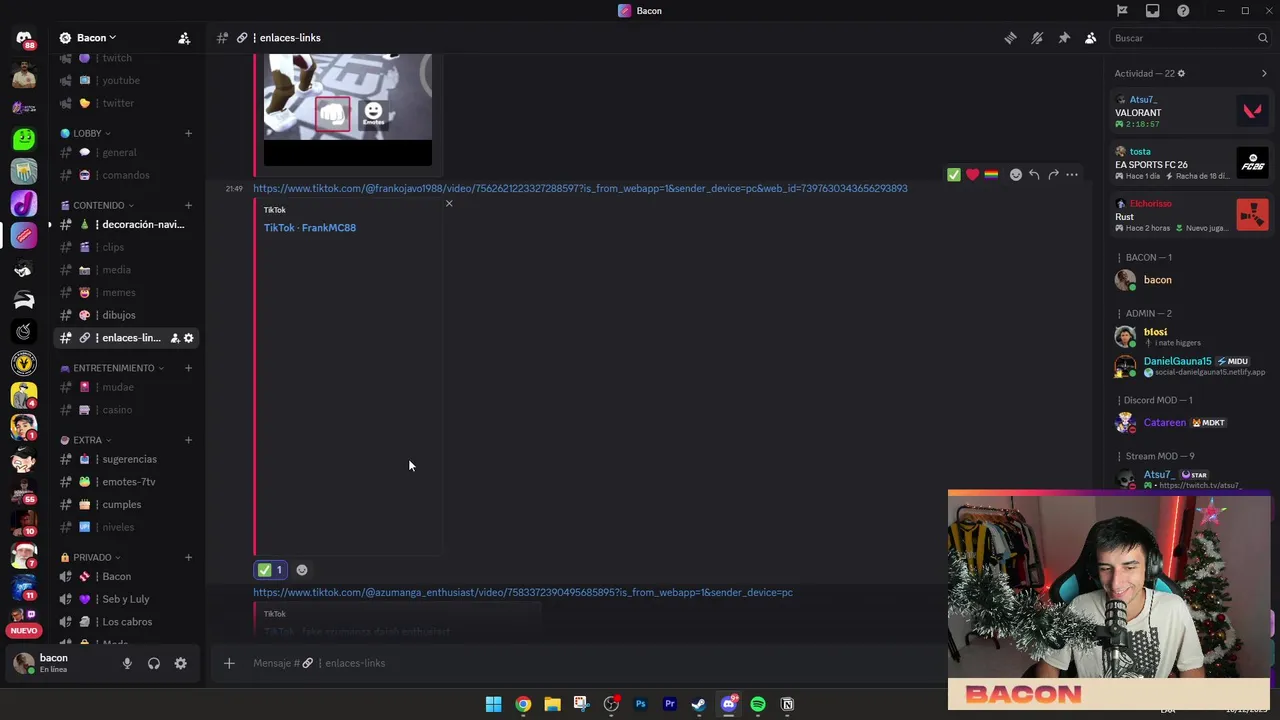Open the clips channel

[x=126, y=247]
